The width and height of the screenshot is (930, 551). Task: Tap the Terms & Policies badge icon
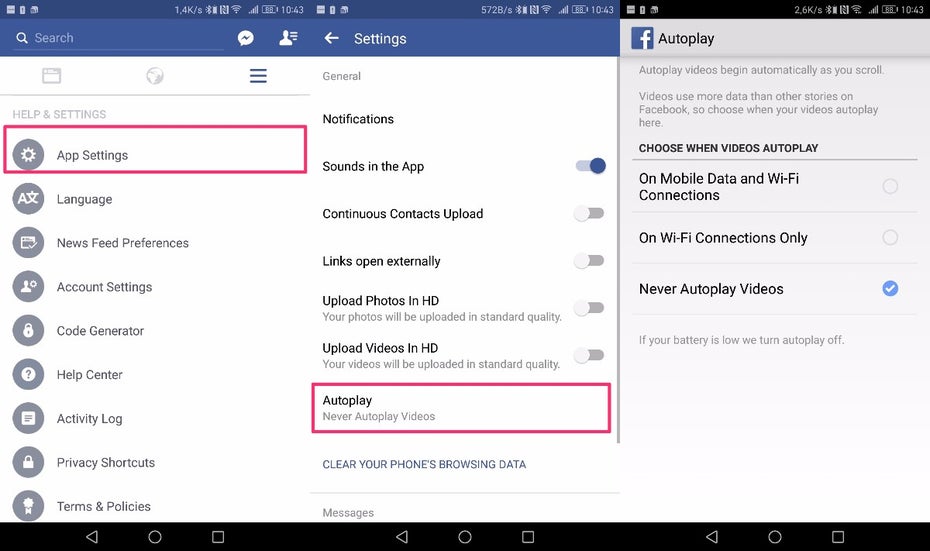[28, 506]
